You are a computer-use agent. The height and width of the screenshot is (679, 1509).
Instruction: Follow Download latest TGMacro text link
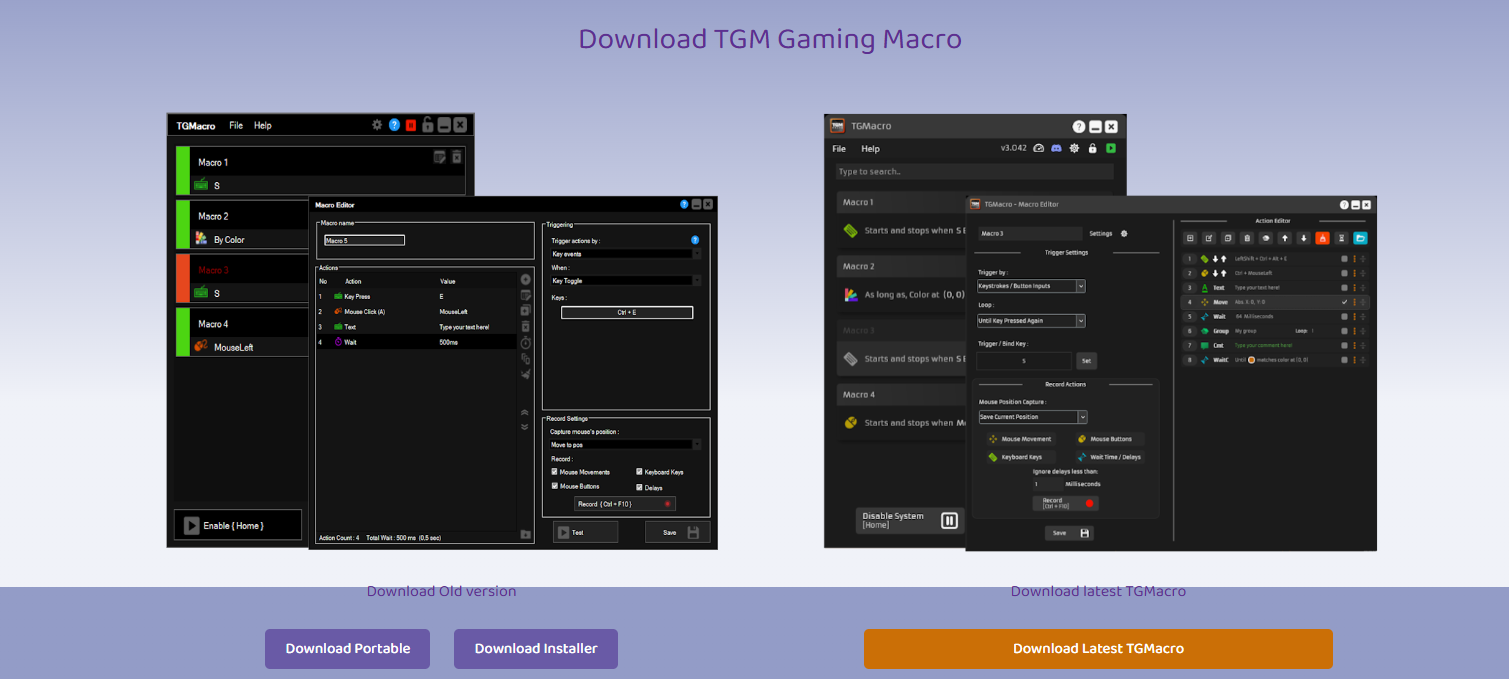pos(1098,591)
